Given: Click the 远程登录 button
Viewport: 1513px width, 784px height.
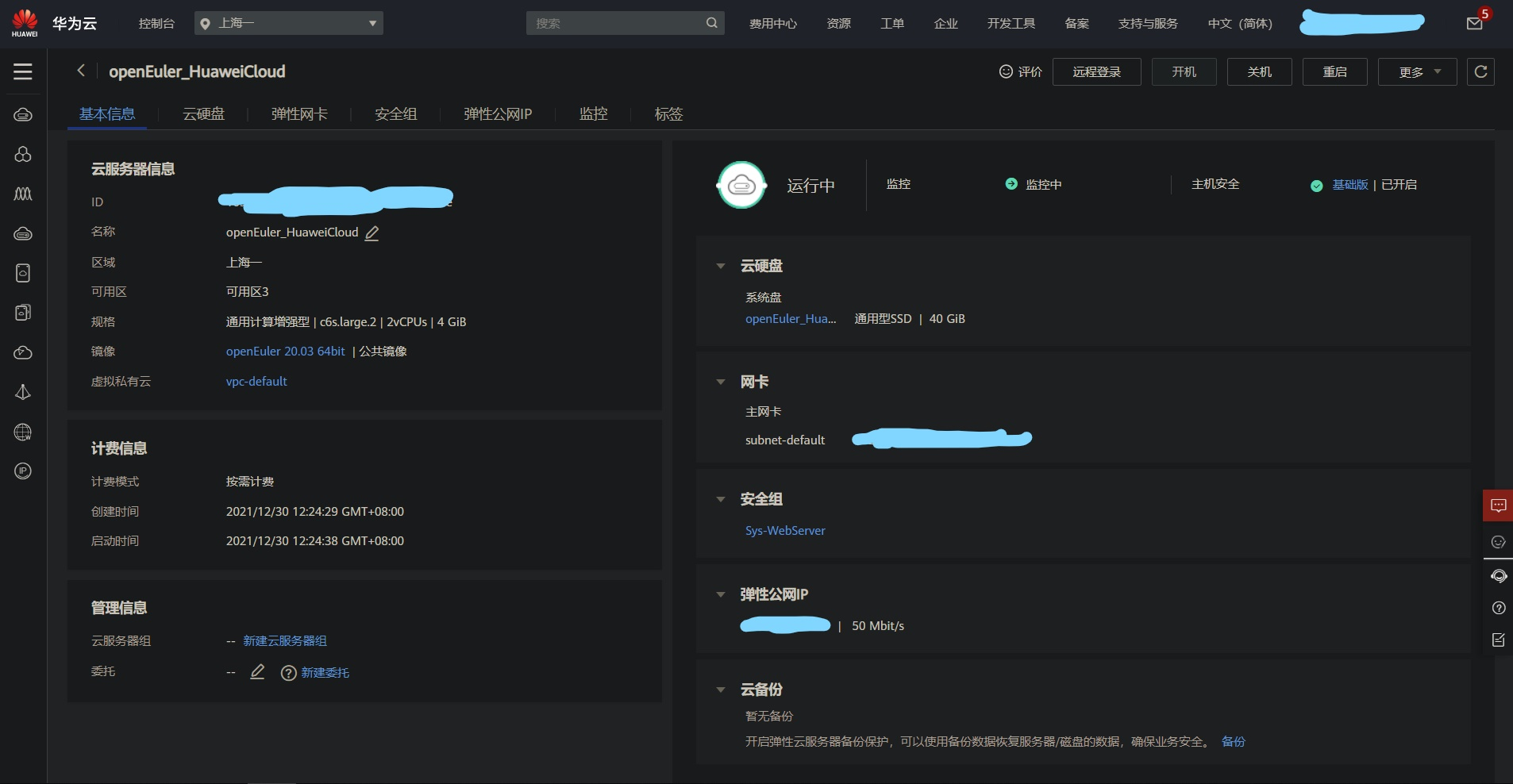Looking at the screenshot, I should tap(1096, 71).
